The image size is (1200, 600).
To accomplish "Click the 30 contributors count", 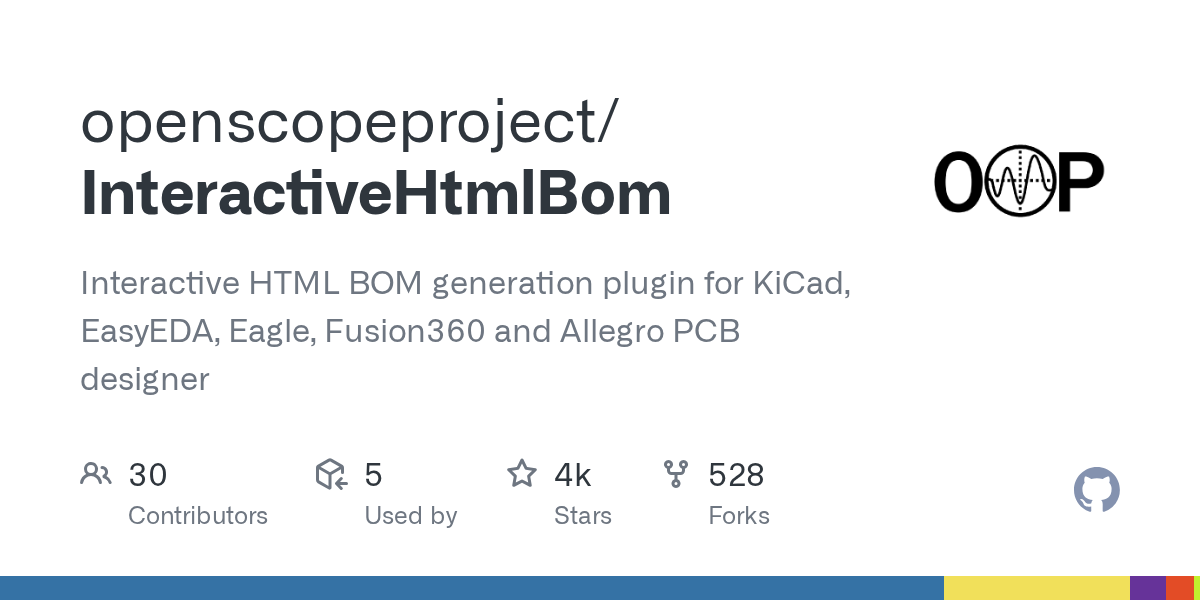I will 148,475.
